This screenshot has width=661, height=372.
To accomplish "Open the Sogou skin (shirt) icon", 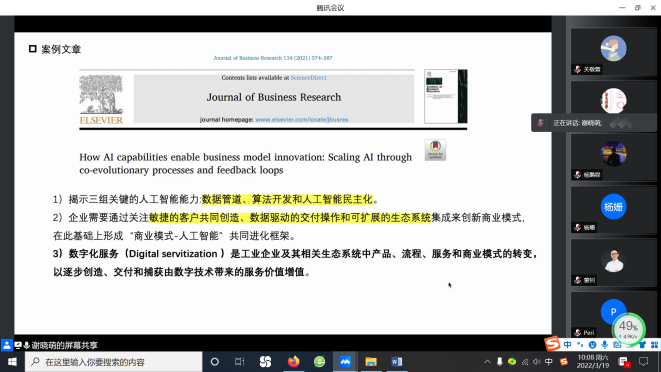I will coord(642,345).
